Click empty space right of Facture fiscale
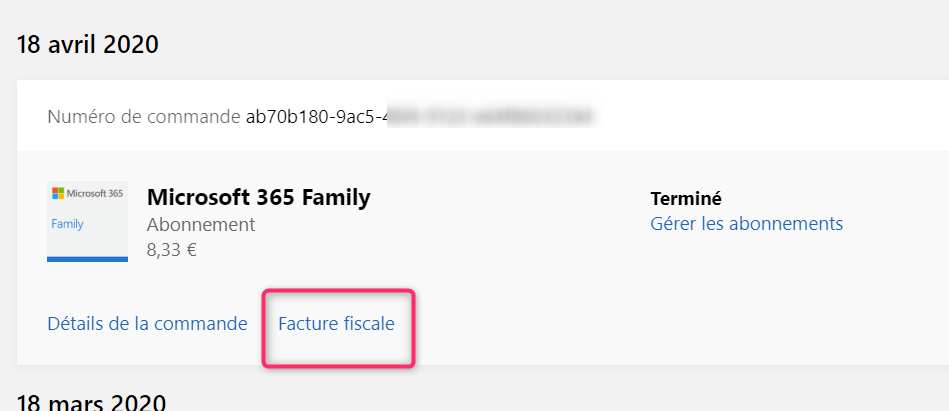The image size is (949, 411). pos(650,324)
